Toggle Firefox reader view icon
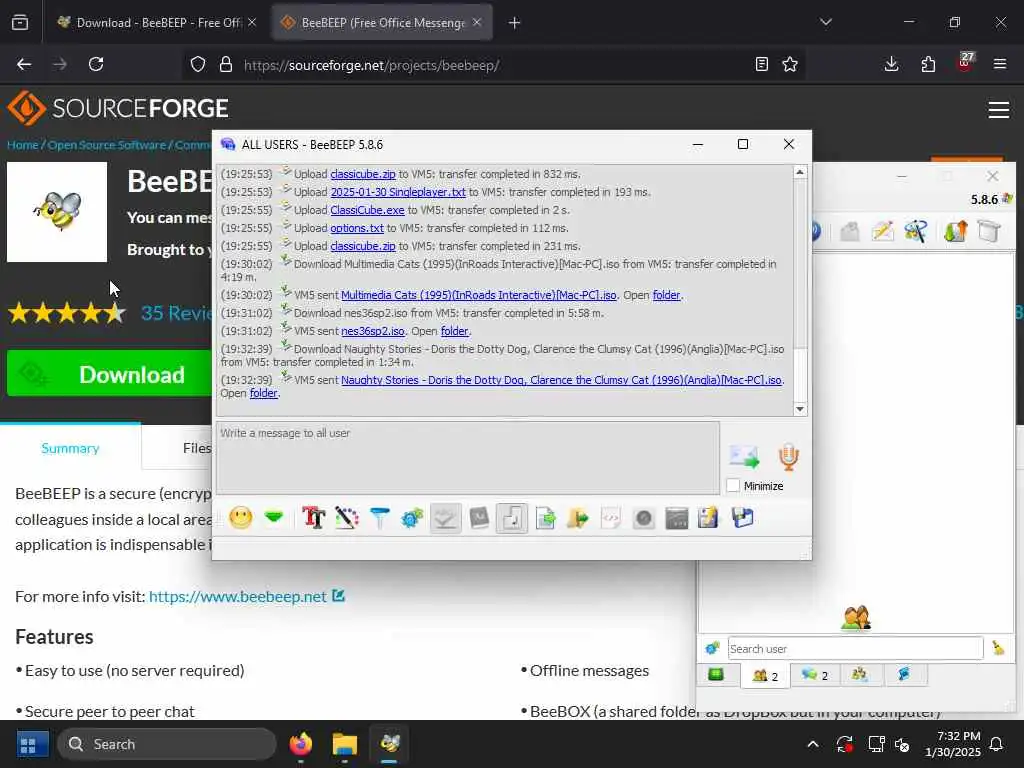1024x768 pixels. click(x=761, y=64)
